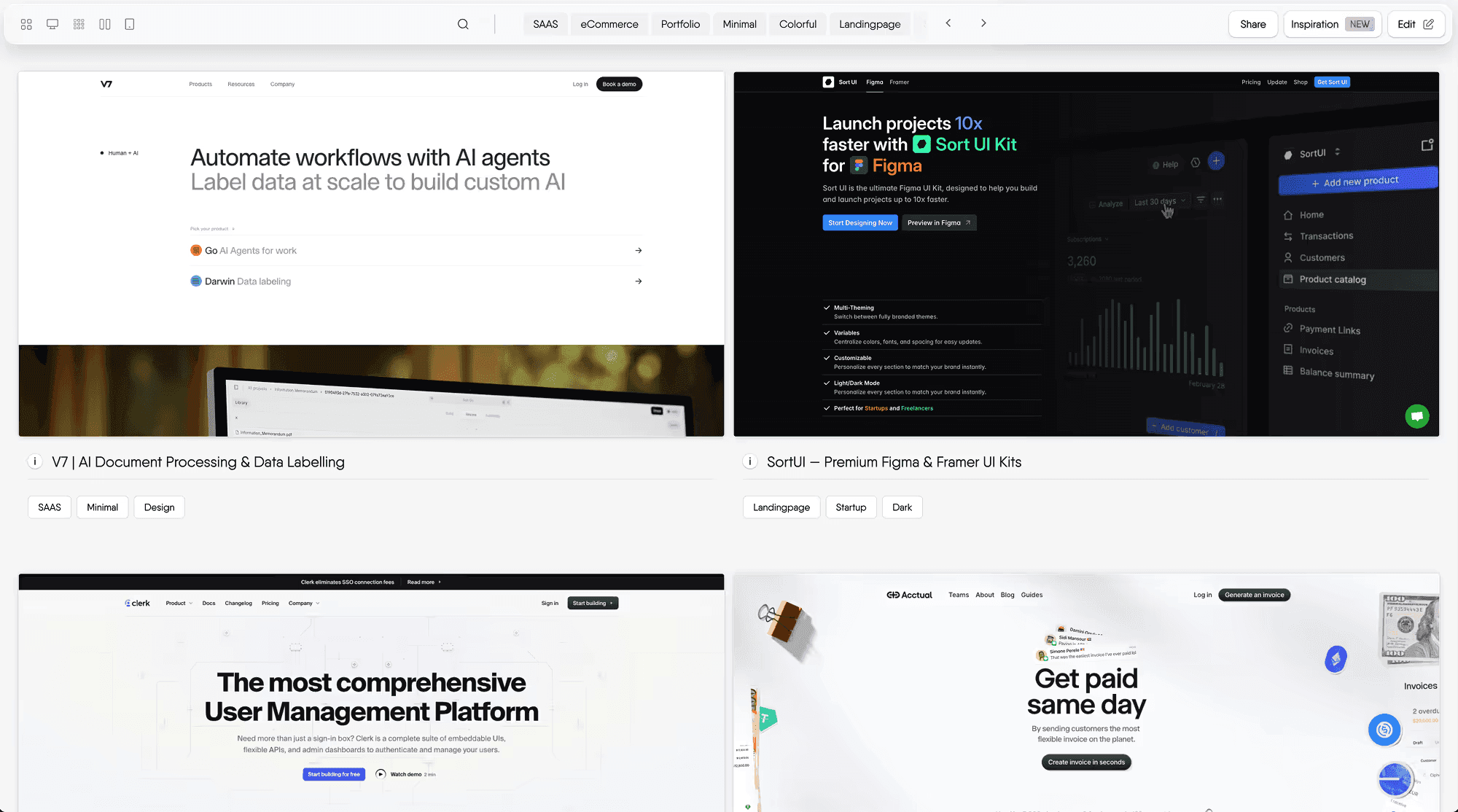Image resolution: width=1458 pixels, height=812 pixels.
Task: Expand the Product dropdown in Clerk preview
Action: click(x=179, y=603)
